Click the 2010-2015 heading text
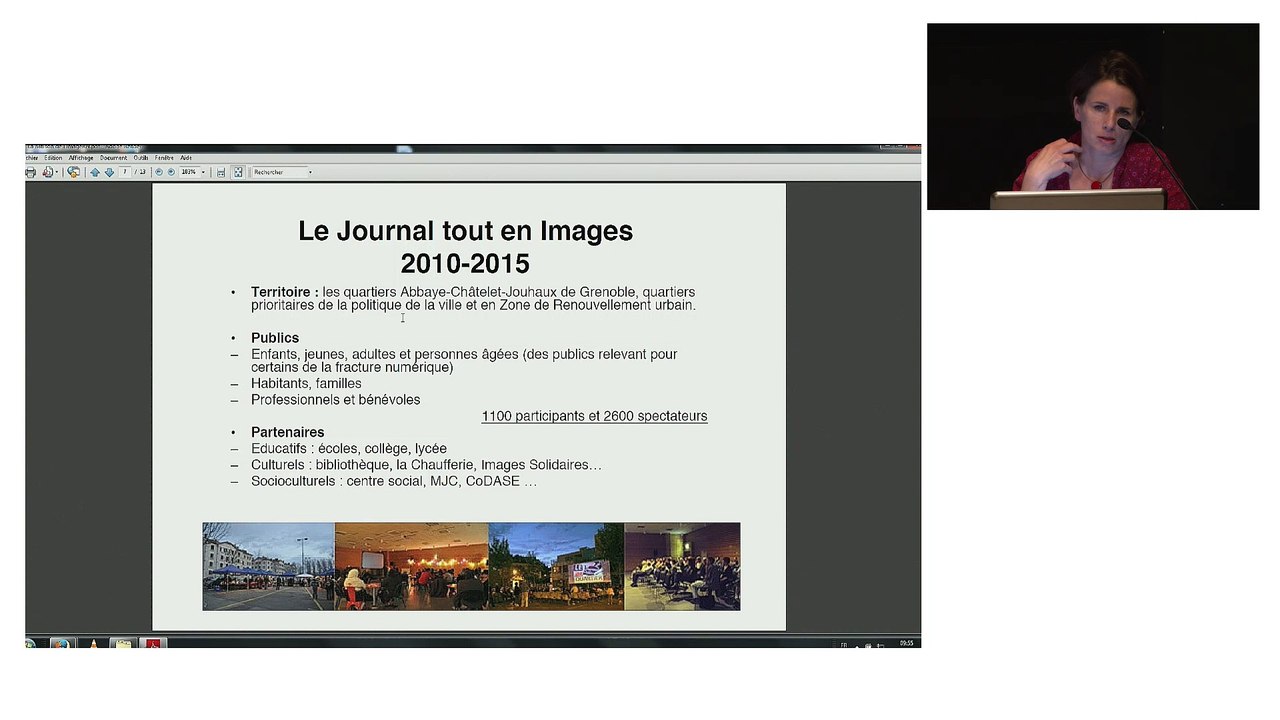Viewport: 1280px width, 720px height. pos(465,264)
